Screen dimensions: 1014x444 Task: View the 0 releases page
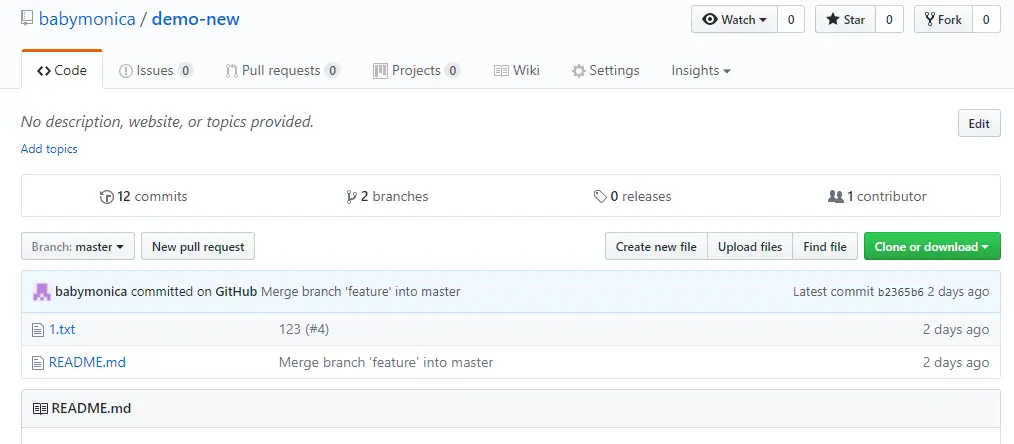(x=632, y=196)
